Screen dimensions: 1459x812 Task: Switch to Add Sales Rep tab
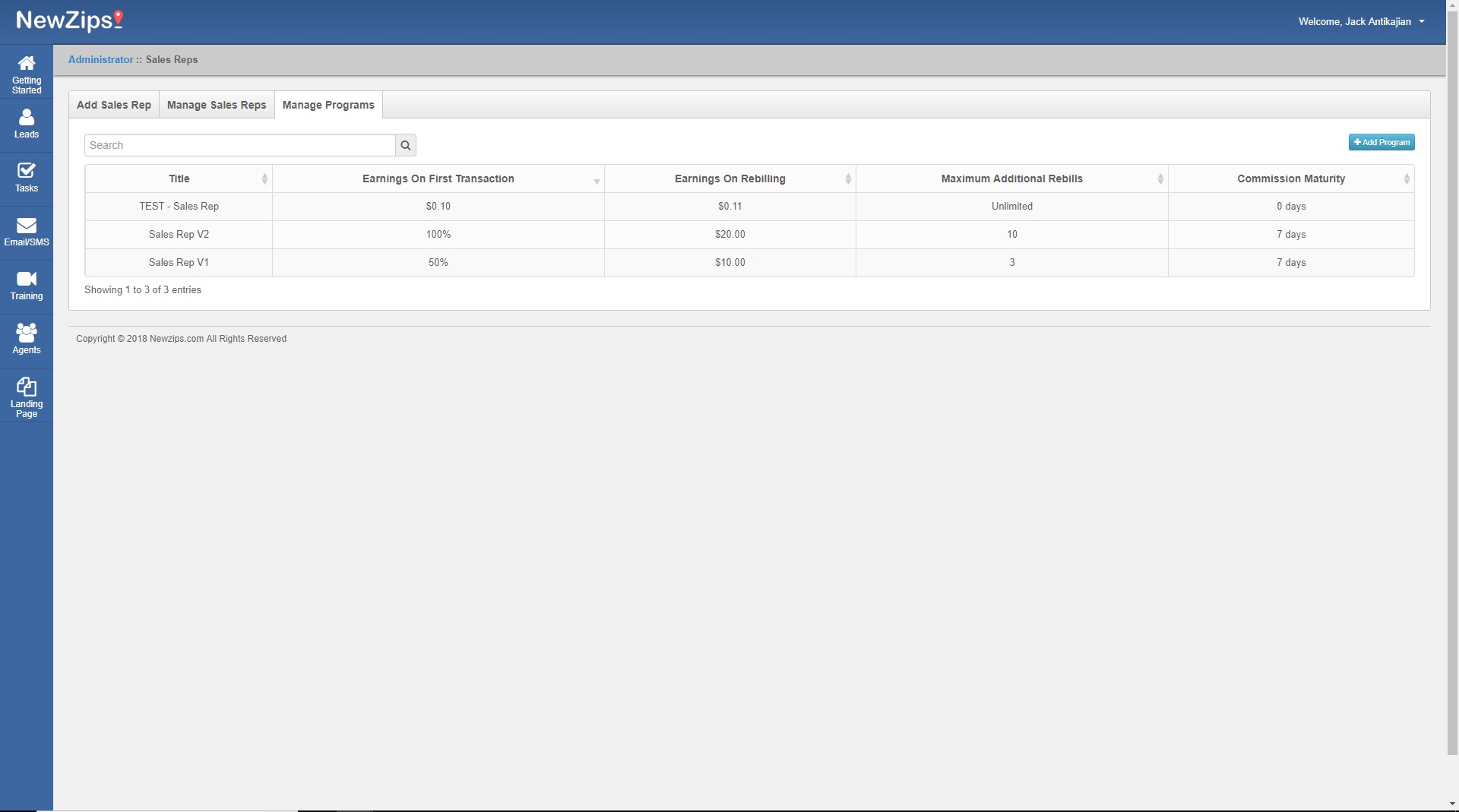coord(114,105)
